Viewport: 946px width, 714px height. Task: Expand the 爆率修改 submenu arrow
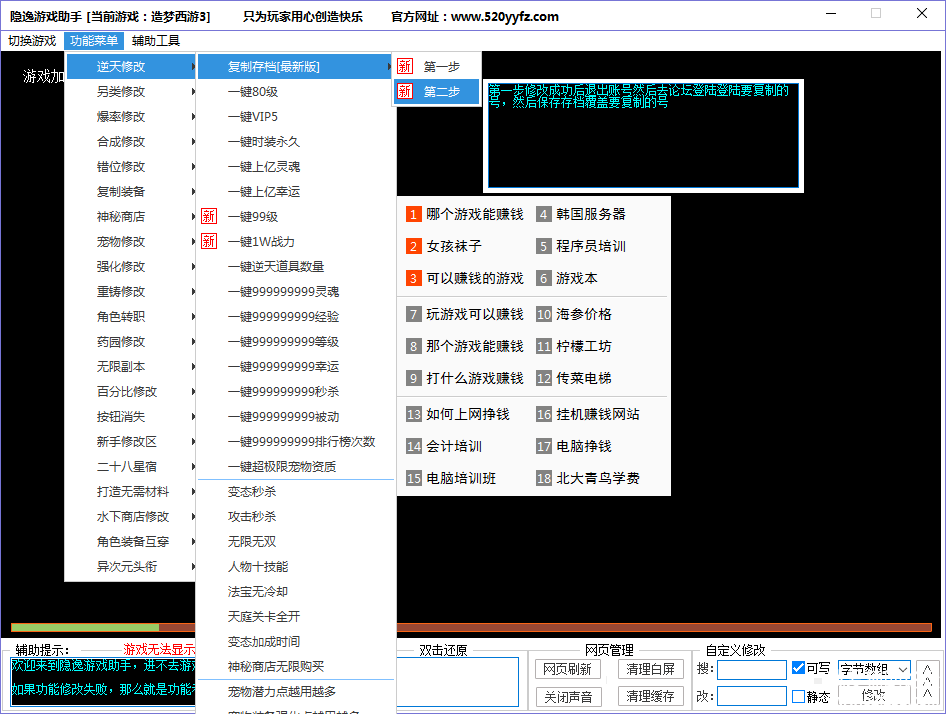[x=193, y=116]
